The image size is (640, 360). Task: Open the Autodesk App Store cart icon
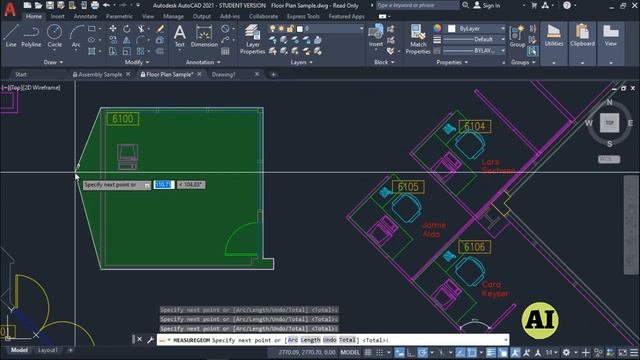(x=534, y=5)
